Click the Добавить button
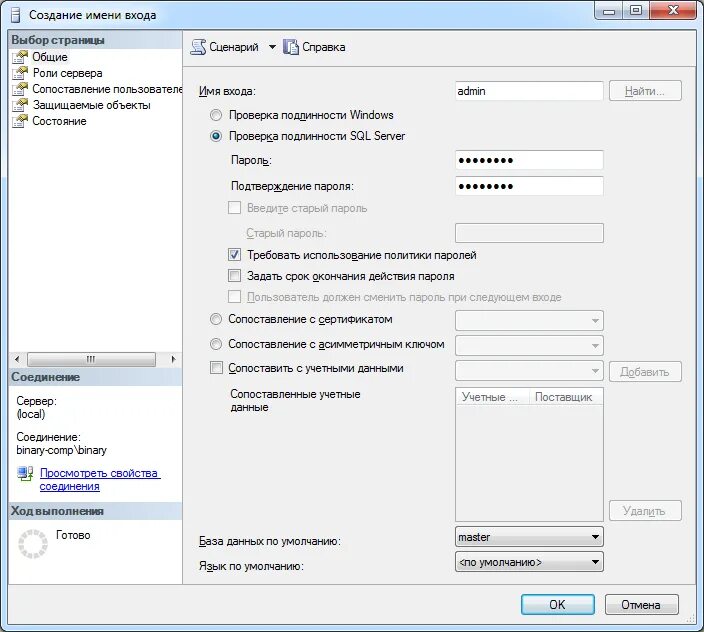The image size is (704, 632). click(645, 372)
